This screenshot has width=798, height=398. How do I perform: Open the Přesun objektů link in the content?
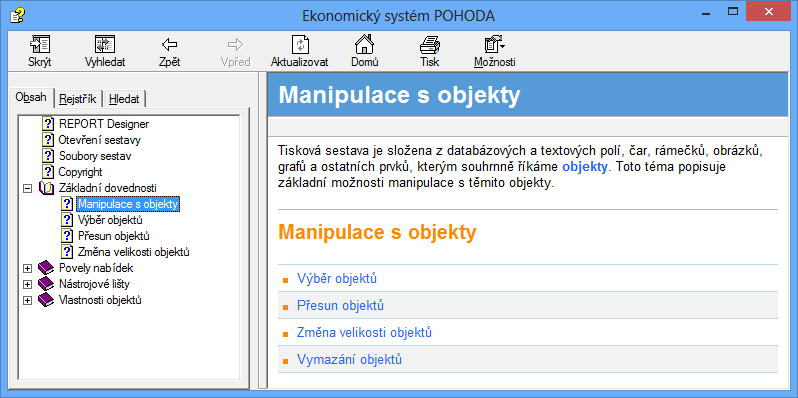click(x=340, y=305)
